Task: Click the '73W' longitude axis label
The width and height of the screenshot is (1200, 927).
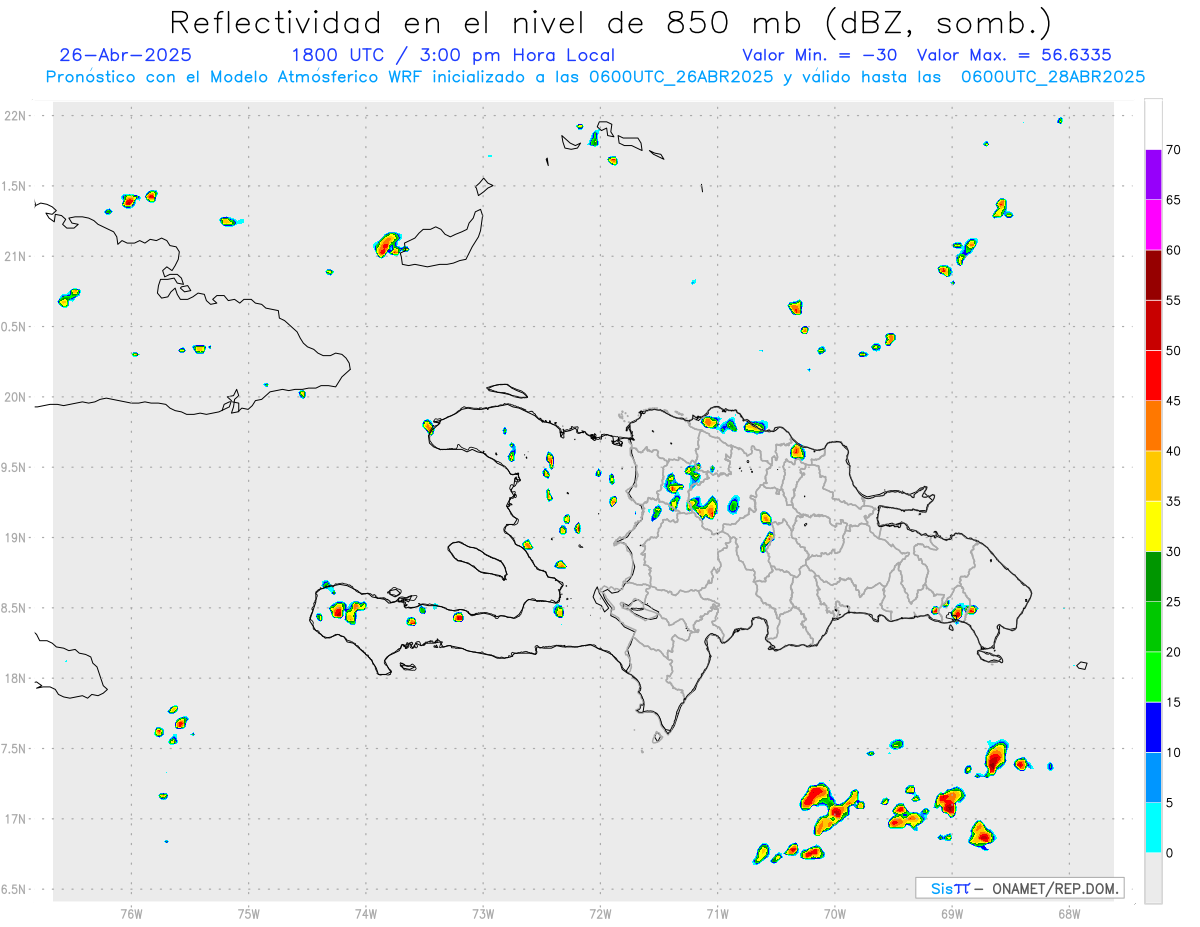Action: pos(483,913)
